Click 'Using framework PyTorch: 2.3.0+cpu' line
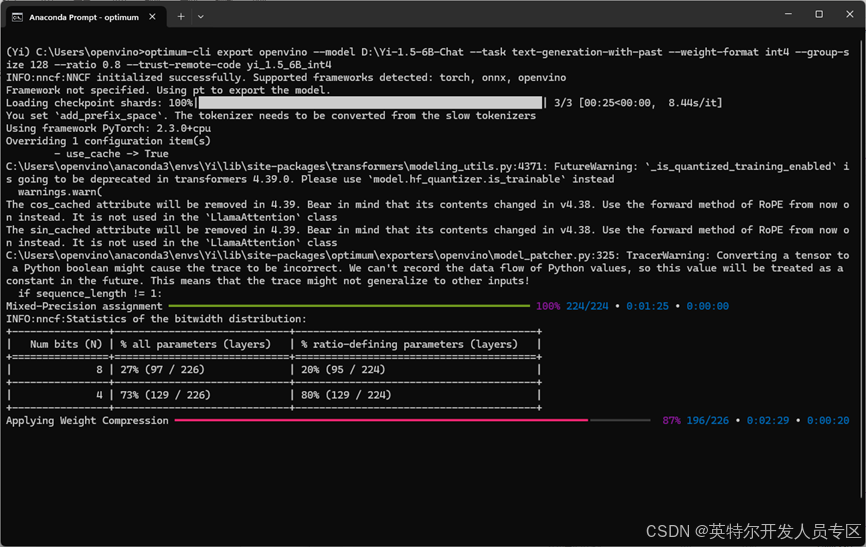This screenshot has height=547, width=866. (x=108, y=128)
